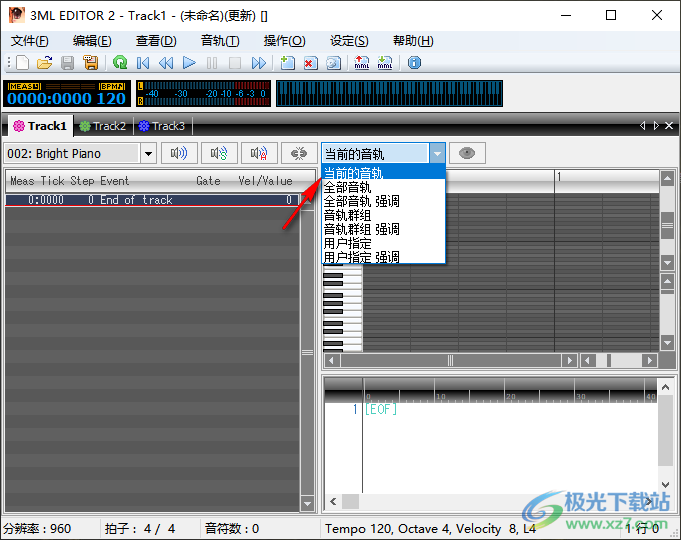
Task: Click the piano roll horizontal zoom slider
Action: pos(609,360)
